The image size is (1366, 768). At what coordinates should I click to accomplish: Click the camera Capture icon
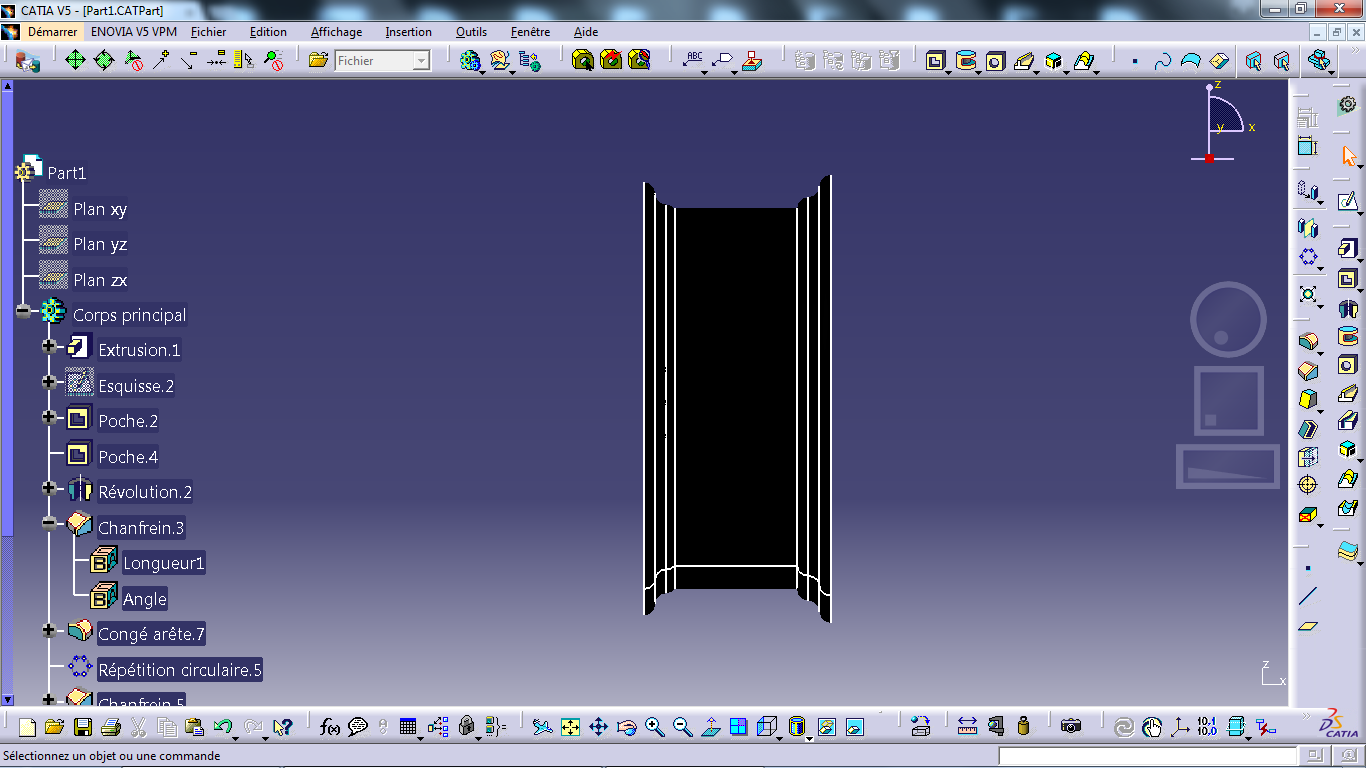coord(1071,727)
